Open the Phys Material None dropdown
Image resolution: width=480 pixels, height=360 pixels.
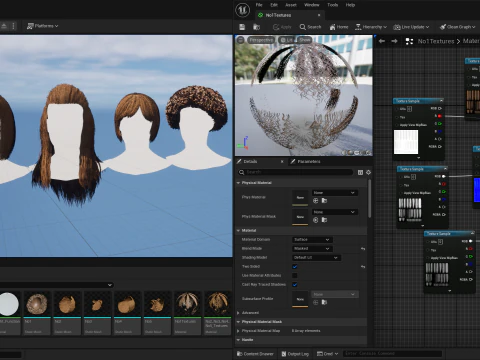[x=334, y=193]
